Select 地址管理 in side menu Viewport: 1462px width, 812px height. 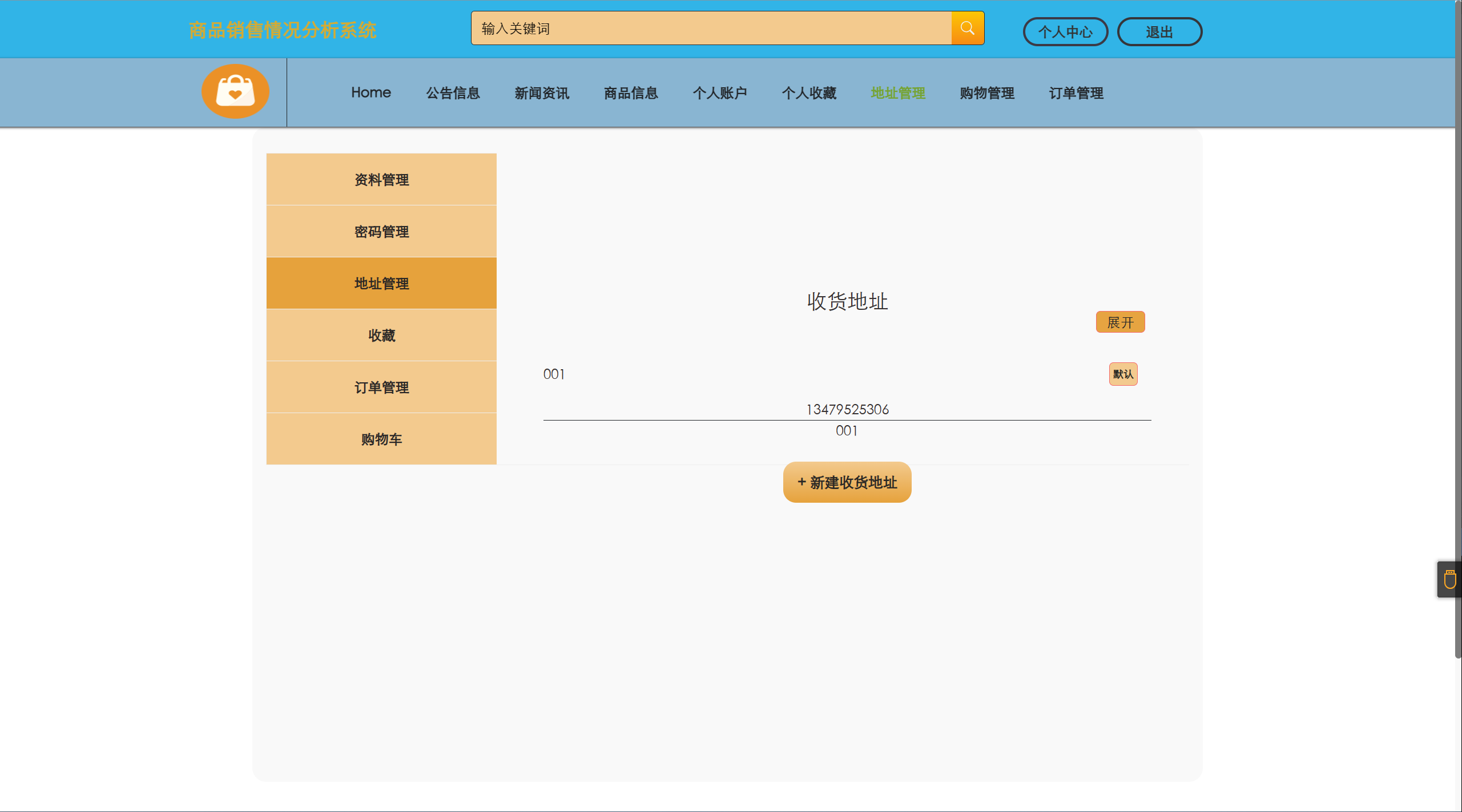coord(381,283)
